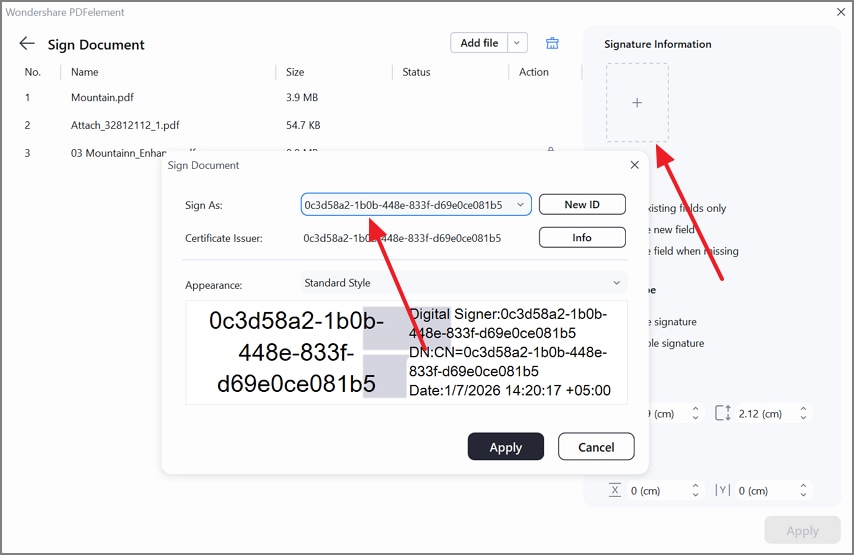Click the Status column header
Viewport: 854px width, 555px height.
(x=416, y=72)
